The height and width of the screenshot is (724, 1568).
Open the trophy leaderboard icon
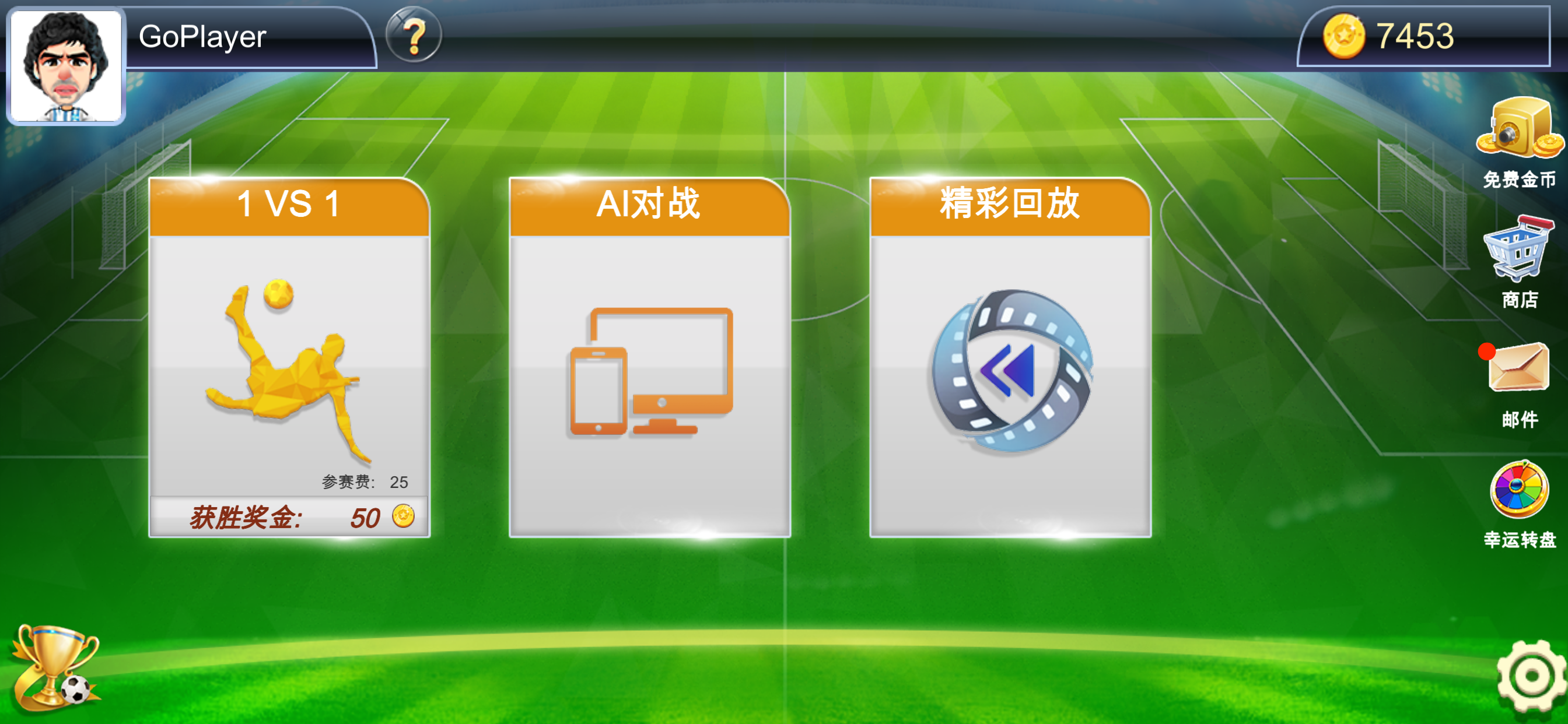[55, 667]
